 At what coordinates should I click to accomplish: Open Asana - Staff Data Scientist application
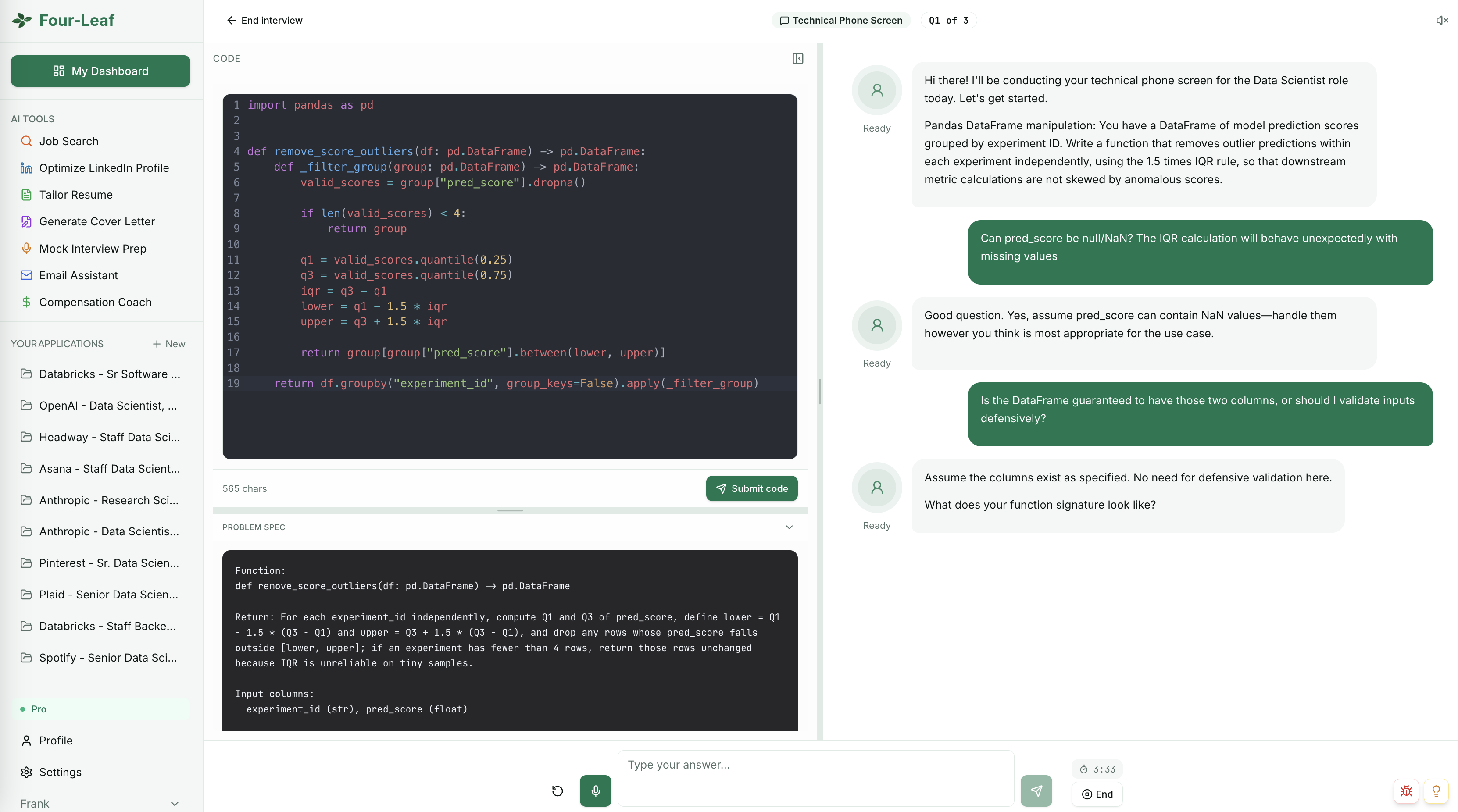tap(101, 469)
